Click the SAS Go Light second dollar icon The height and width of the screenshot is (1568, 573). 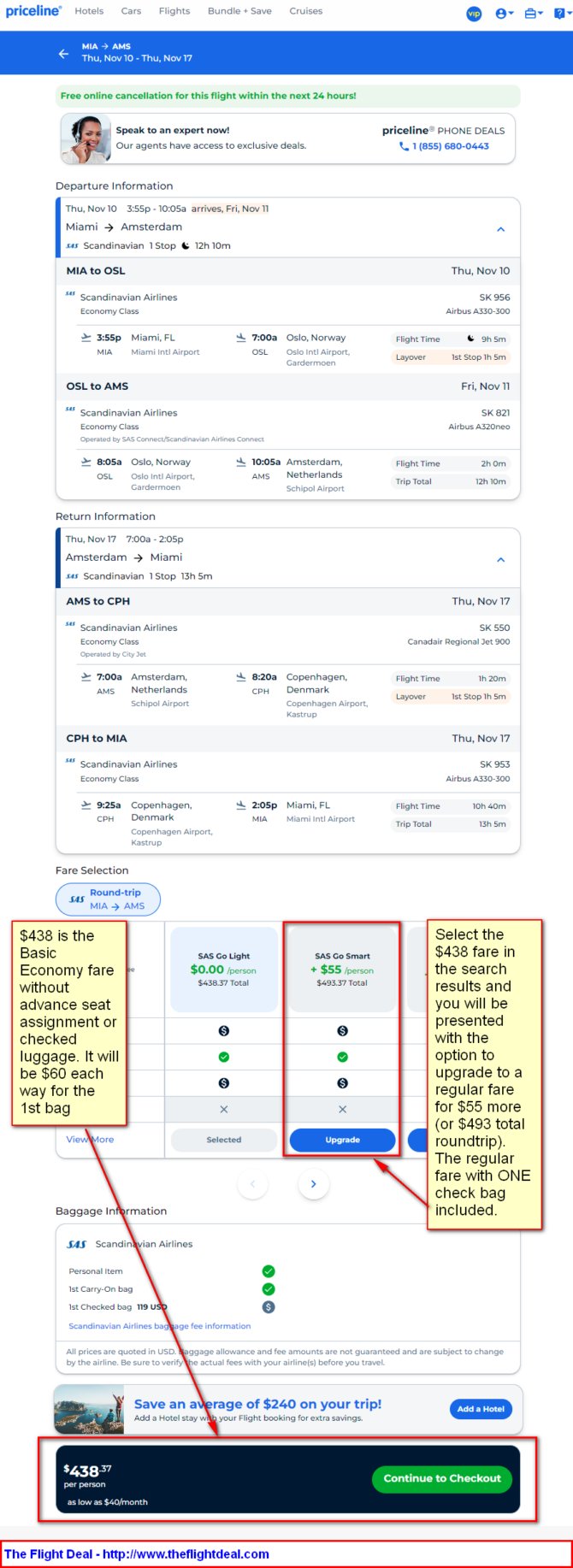coord(224,1083)
